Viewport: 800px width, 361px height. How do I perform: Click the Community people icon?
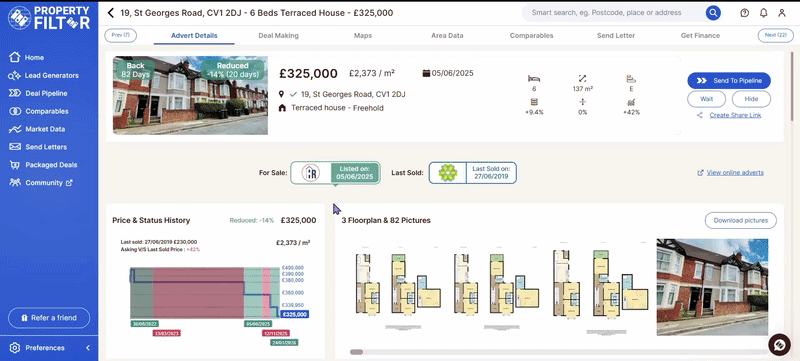click(x=15, y=182)
